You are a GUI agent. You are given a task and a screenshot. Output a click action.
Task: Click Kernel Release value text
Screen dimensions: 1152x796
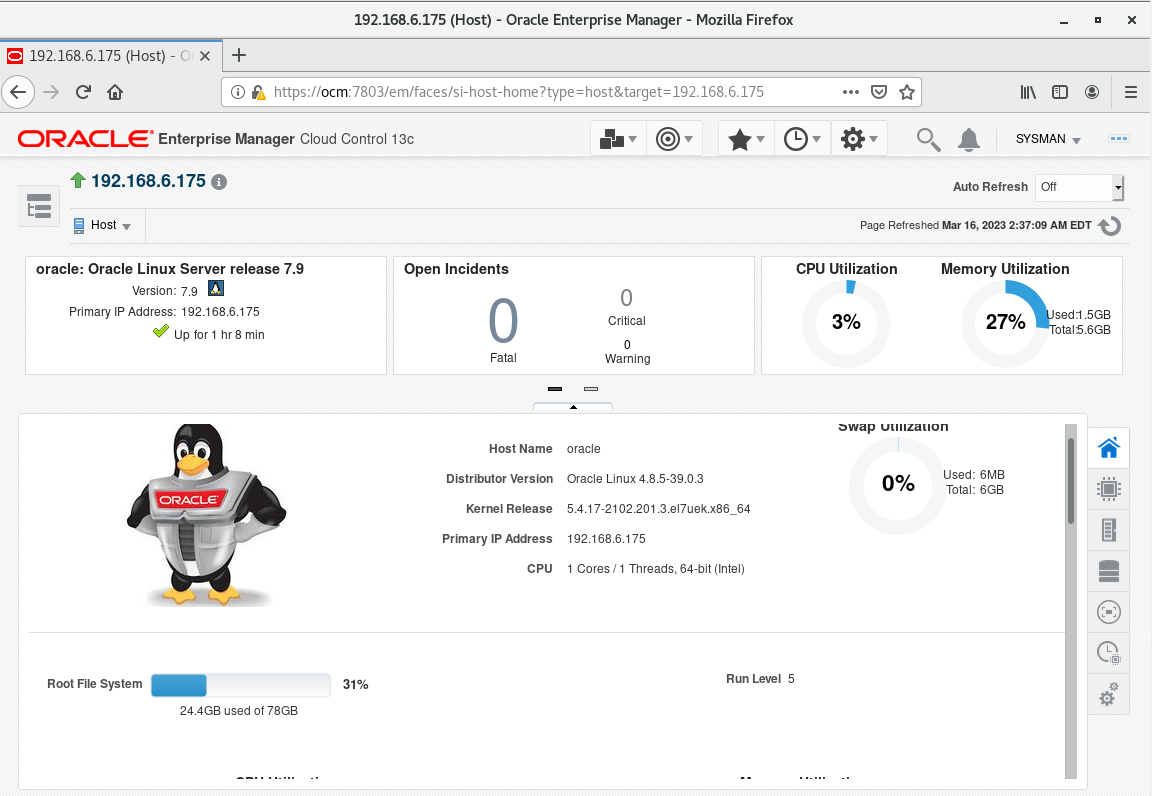[658, 509]
